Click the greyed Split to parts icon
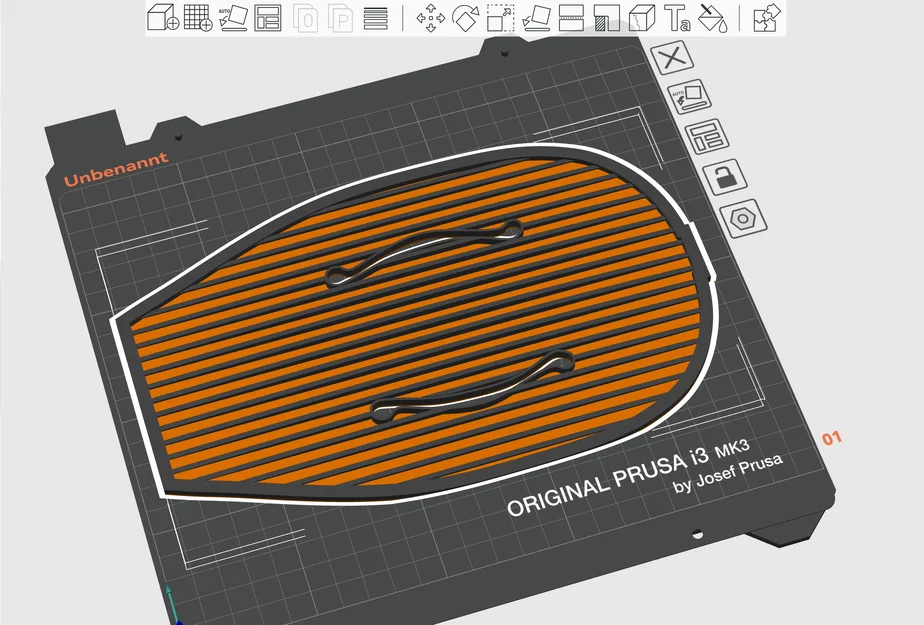 pyautogui.click(x=340, y=18)
